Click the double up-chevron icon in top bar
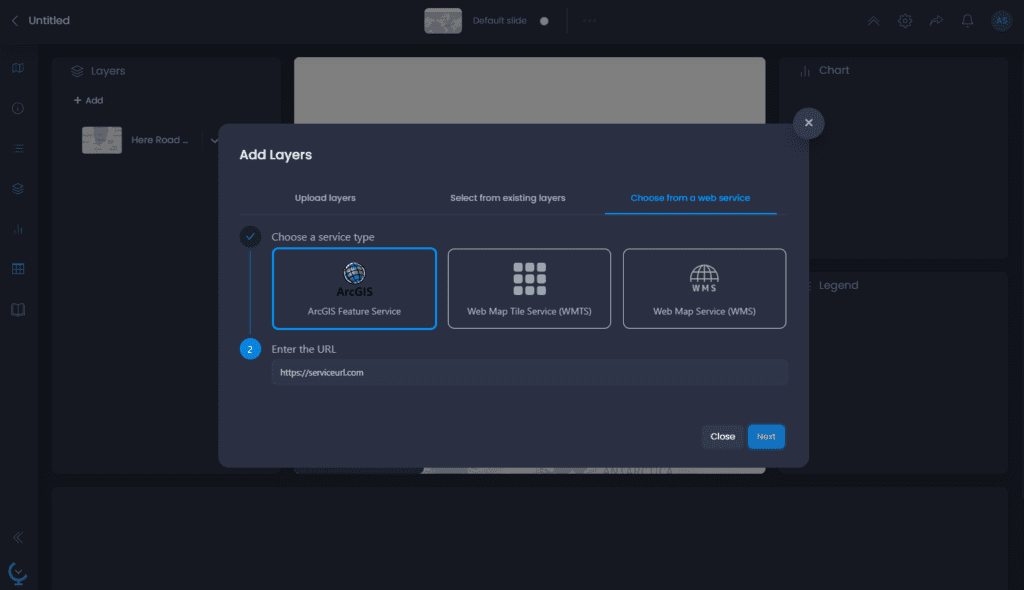The width and height of the screenshot is (1024, 590). point(873,21)
